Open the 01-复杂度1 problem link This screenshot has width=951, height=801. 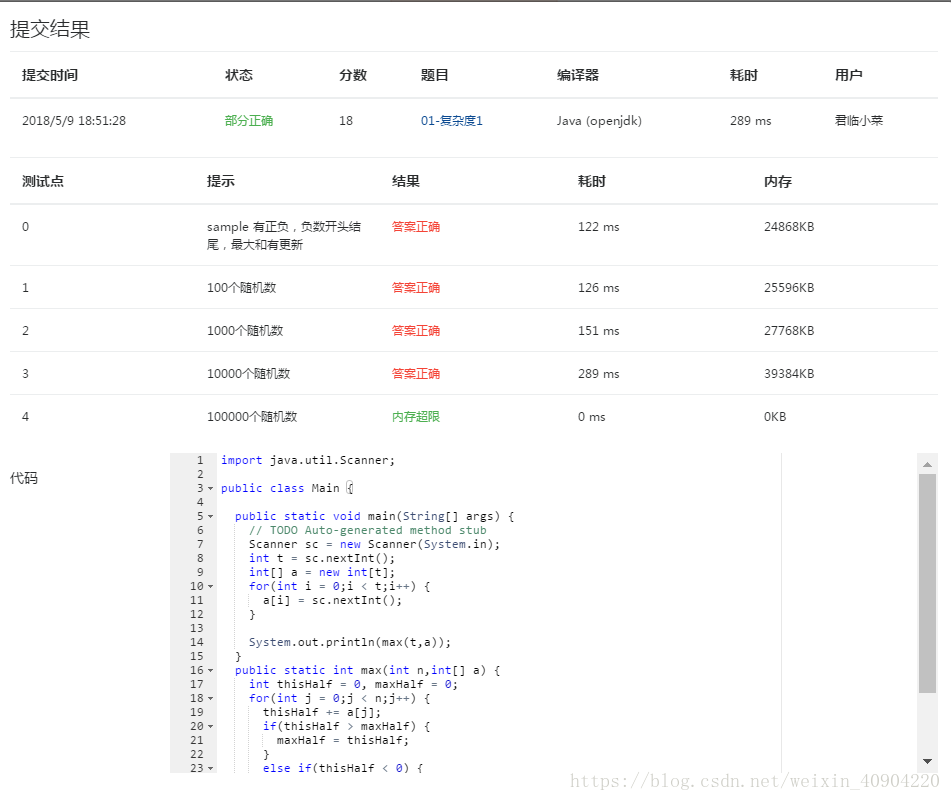tap(451, 121)
